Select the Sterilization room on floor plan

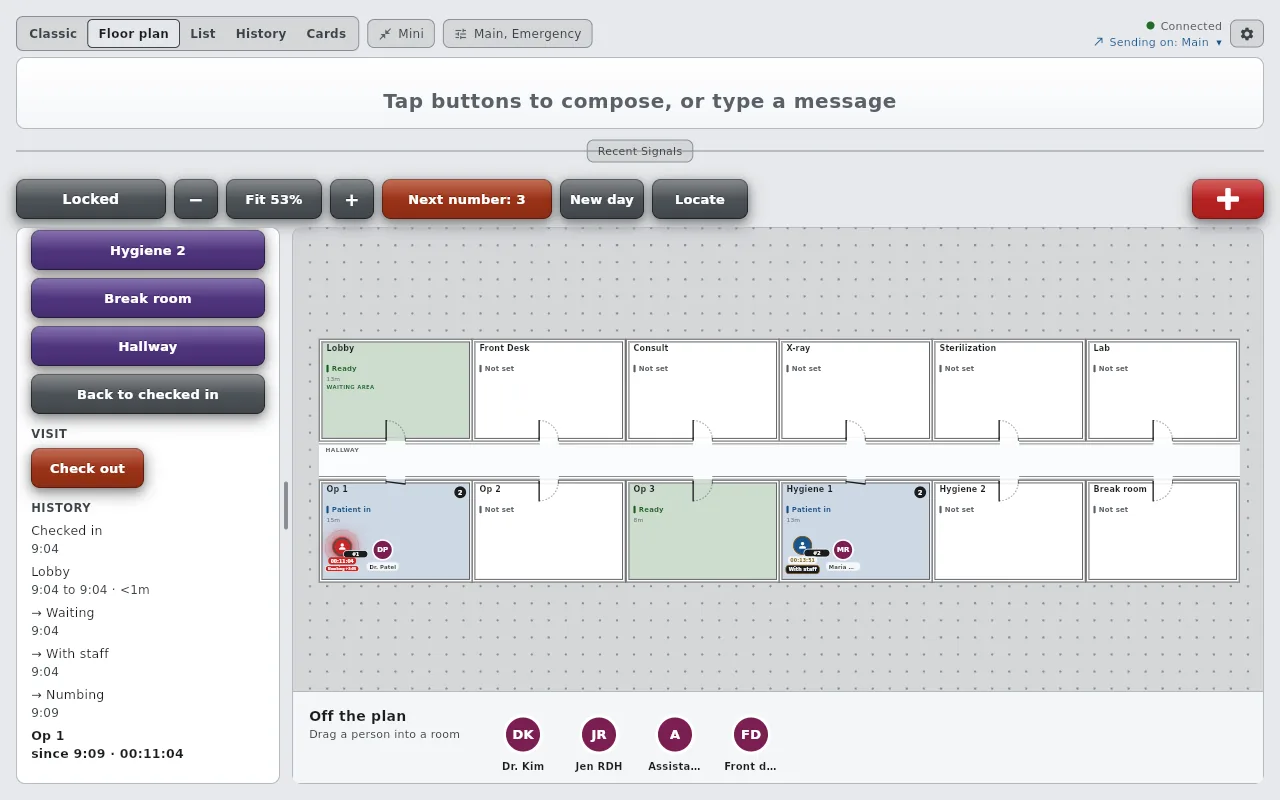pyautogui.click(x=1009, y=390)
